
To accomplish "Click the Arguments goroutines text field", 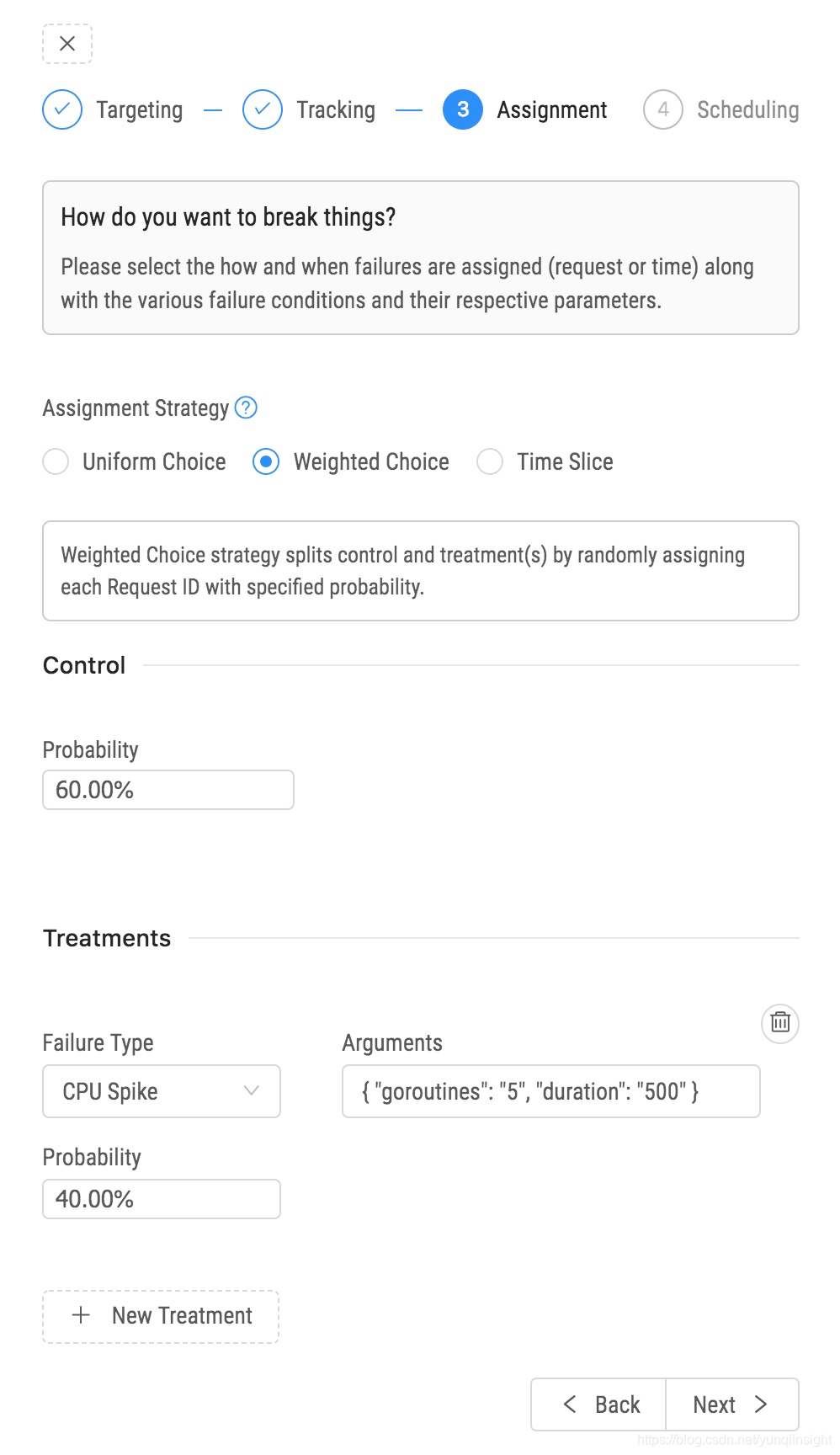I will (x=551, y=1091).
